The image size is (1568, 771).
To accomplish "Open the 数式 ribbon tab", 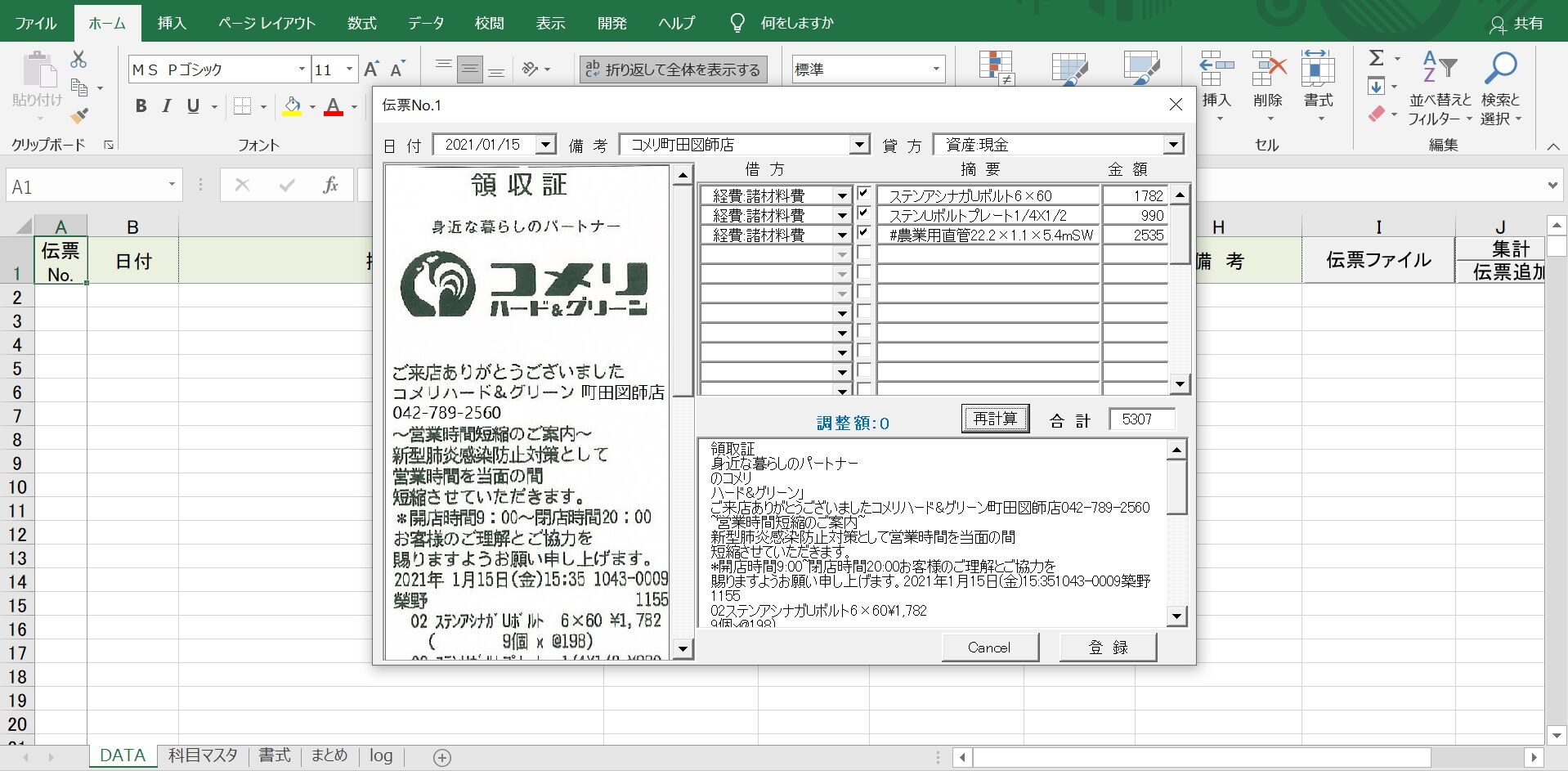I will click(x=361, y=22).
